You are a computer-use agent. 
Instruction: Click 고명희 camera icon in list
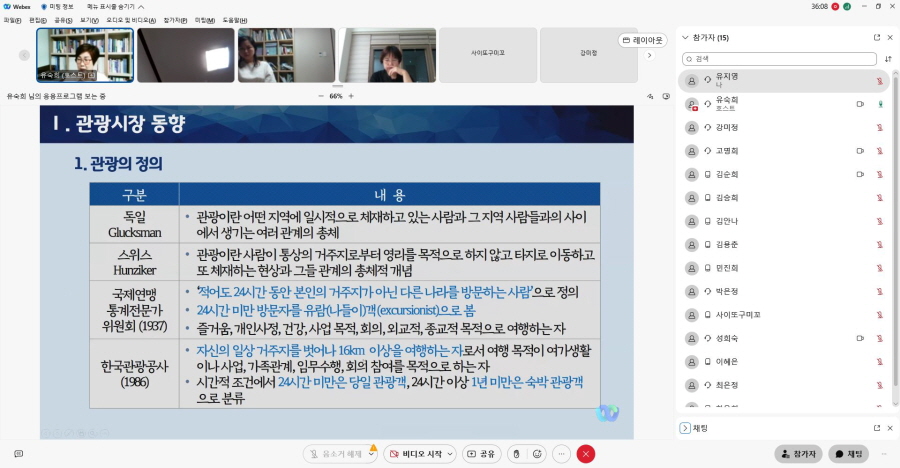click(x=860, y=151)
